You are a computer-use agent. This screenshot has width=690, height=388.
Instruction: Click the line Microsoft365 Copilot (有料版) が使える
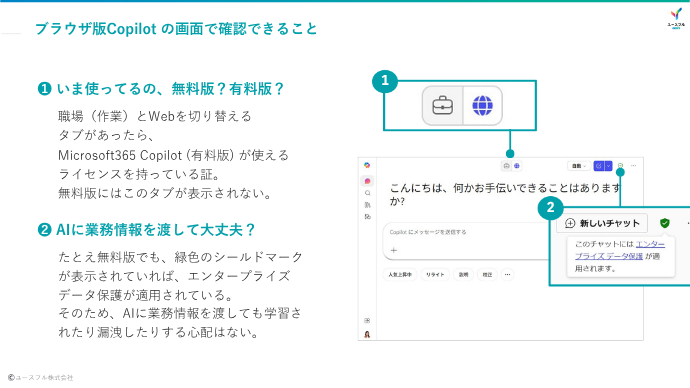coord(173,155)
